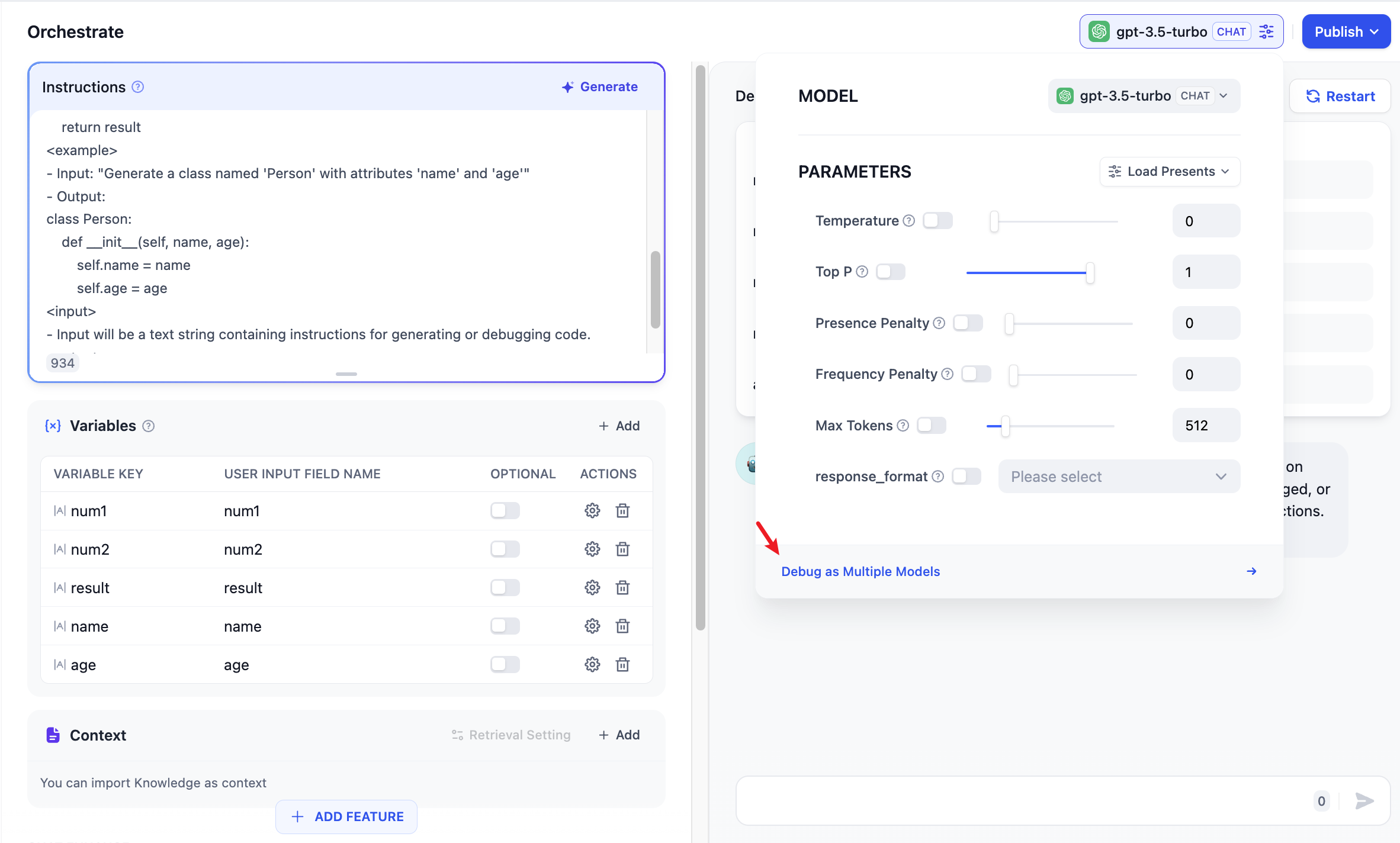The height and width of the screenshot is (843, 1400).
Task: Click the Temperature help icon
Action: pos(909,221)
